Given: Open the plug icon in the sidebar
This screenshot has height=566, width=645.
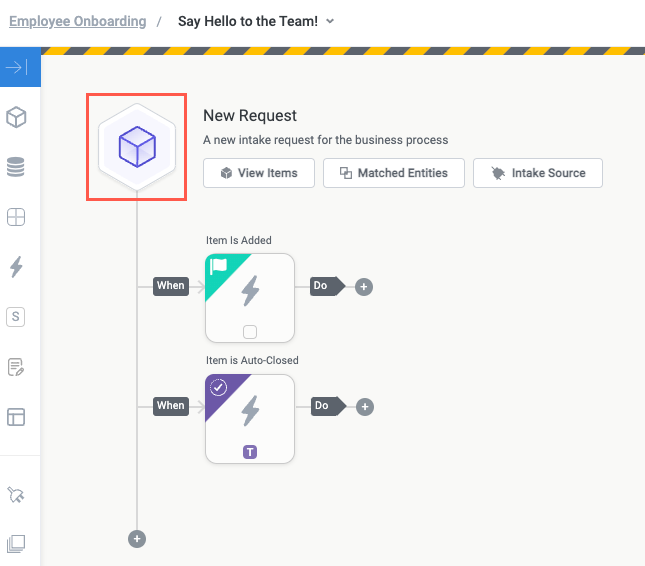Looking at the screenshot, I should coord(16,494).
